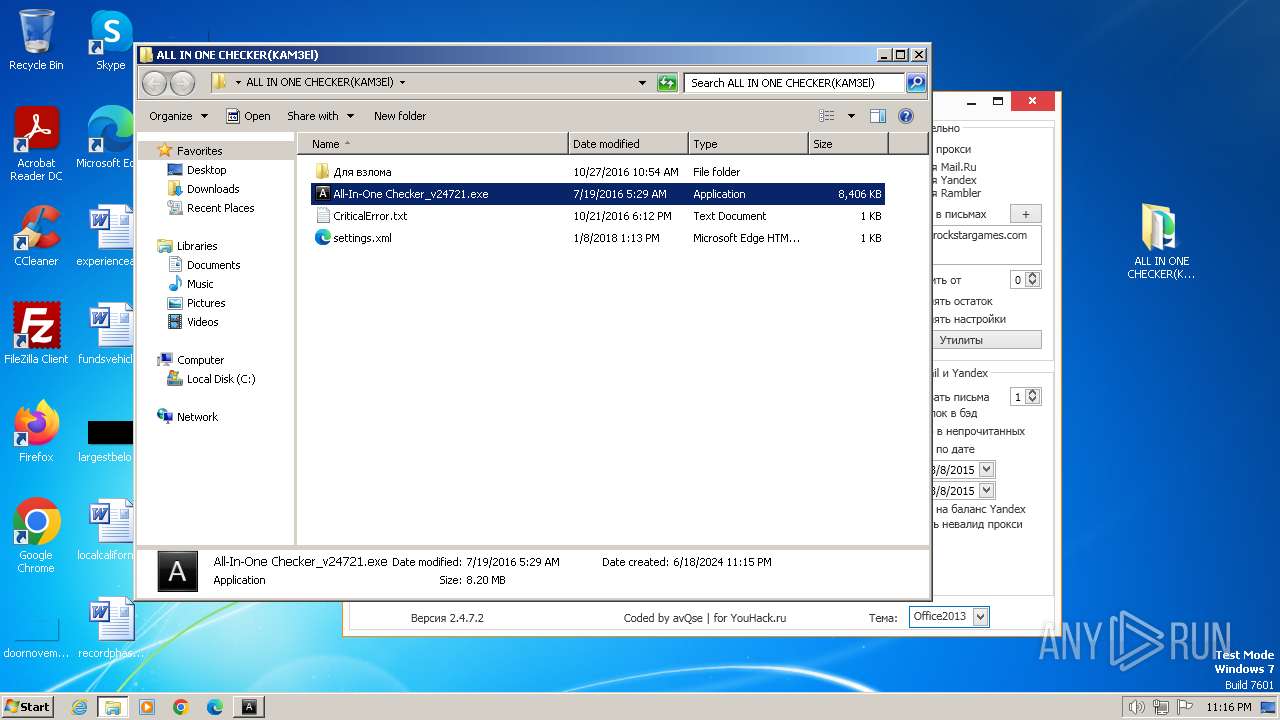The width and height of the screenshot is (1280, 720).
Task: Open Explorer help question mark icon
Action: 906,116
